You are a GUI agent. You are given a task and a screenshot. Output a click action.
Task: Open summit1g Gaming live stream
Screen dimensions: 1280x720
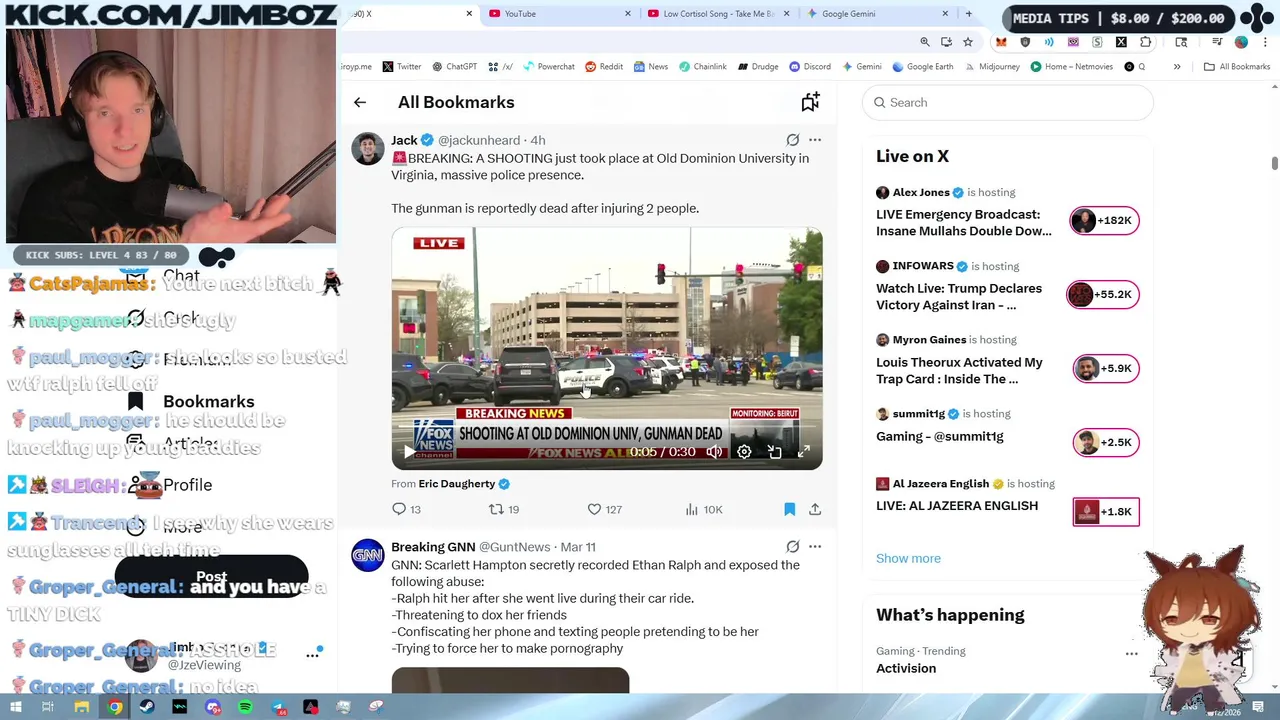(x=940, y=436)
